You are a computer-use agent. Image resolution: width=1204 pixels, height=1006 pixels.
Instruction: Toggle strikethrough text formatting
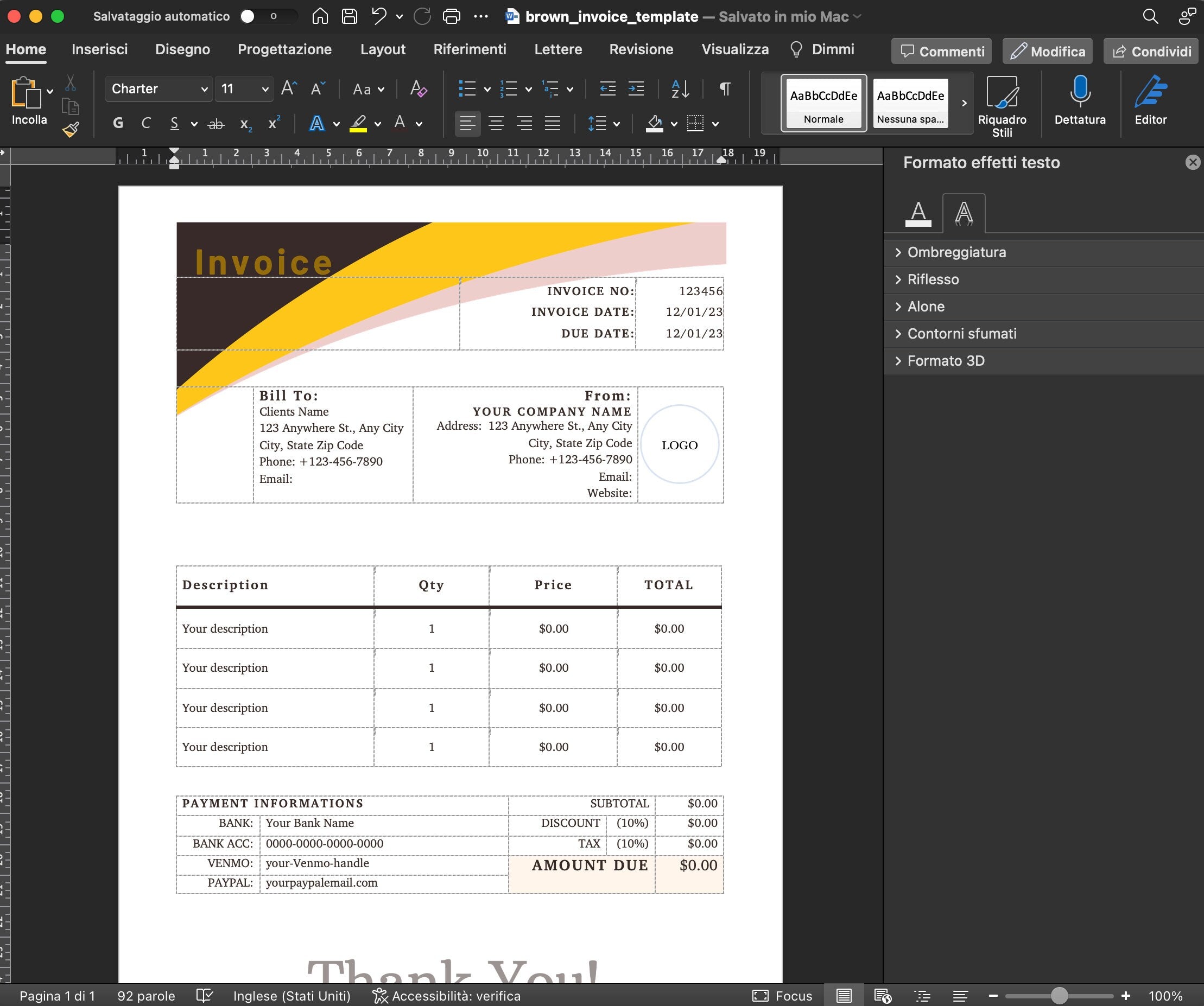tap(216, 123)
